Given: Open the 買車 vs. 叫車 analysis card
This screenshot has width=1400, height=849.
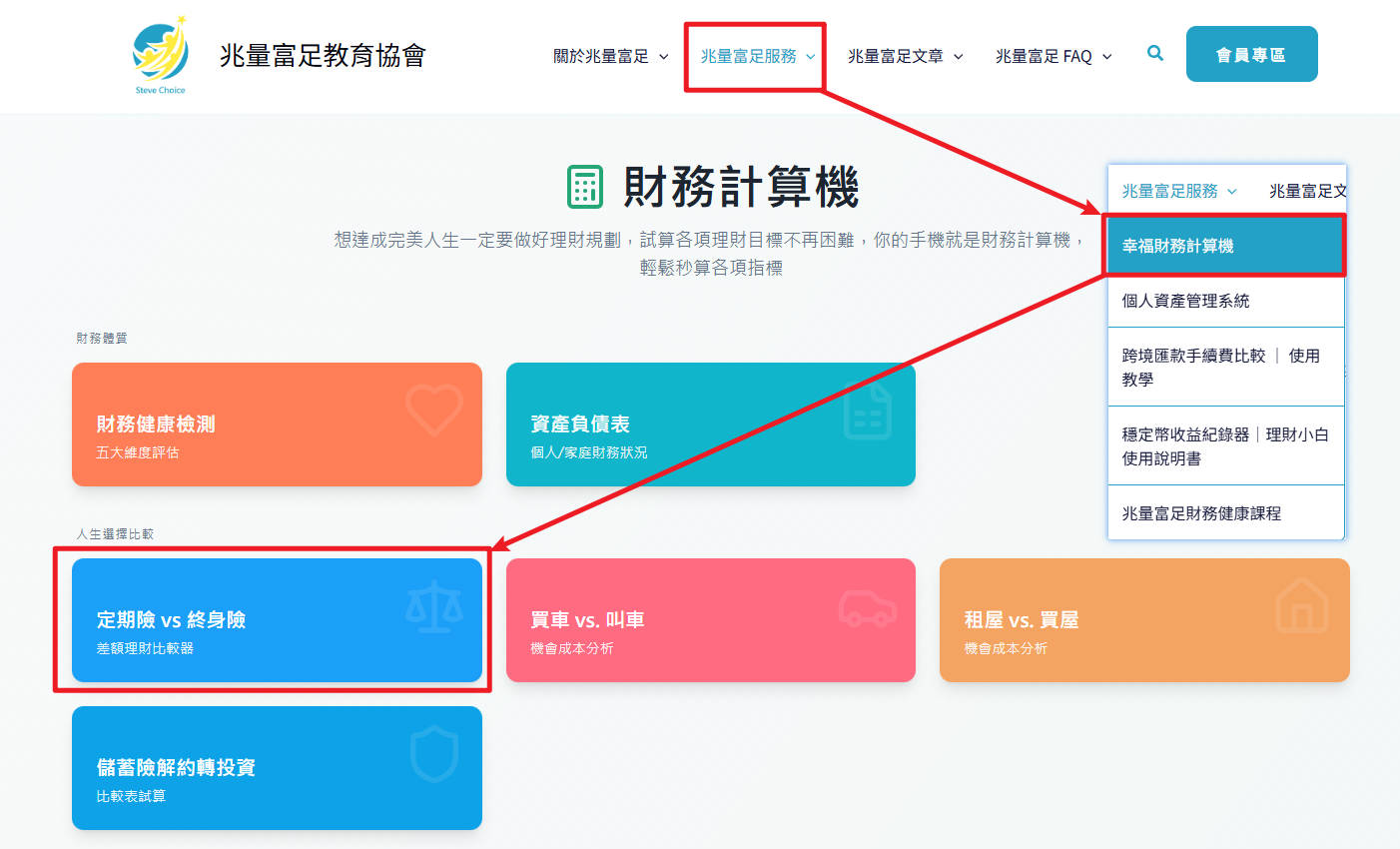Looking at the screenshot, I should 711,620.
